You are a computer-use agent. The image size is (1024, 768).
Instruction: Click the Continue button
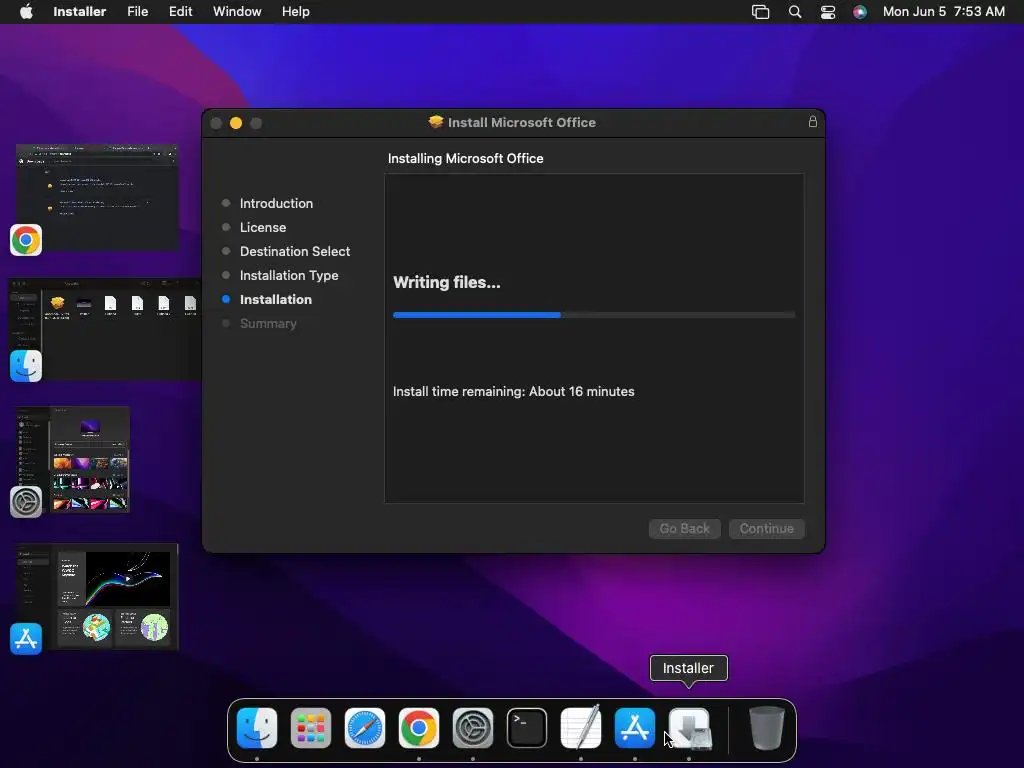[x=767, y=528]
